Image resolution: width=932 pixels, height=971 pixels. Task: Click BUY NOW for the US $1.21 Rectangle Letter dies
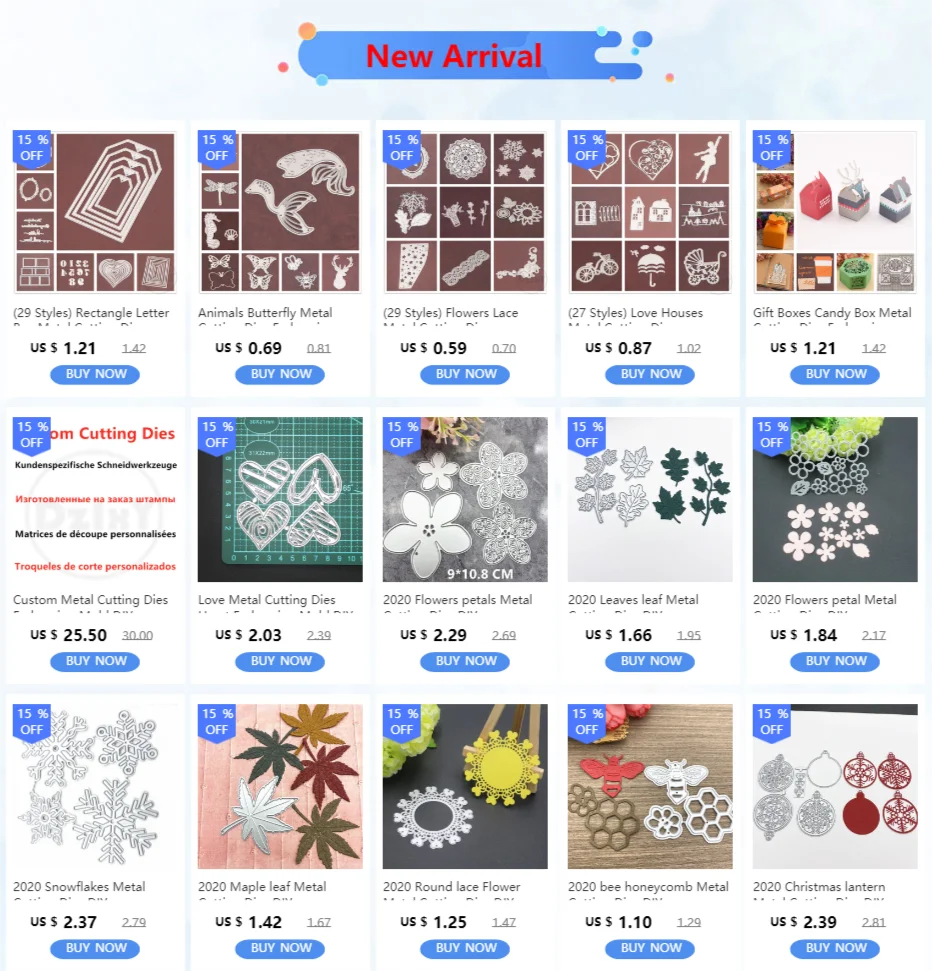pos(95,374)
